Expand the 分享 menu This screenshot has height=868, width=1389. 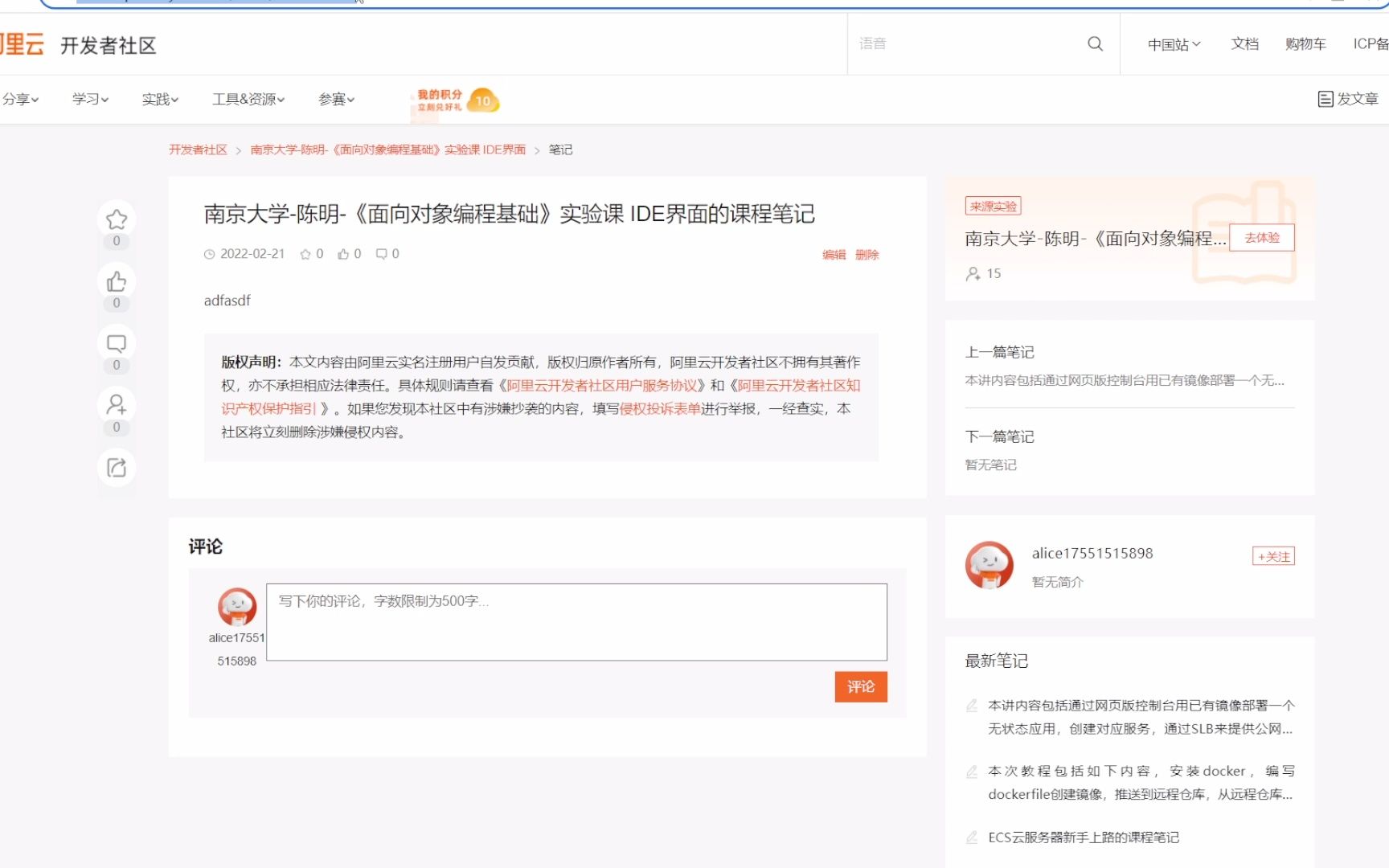coord(19,99)
